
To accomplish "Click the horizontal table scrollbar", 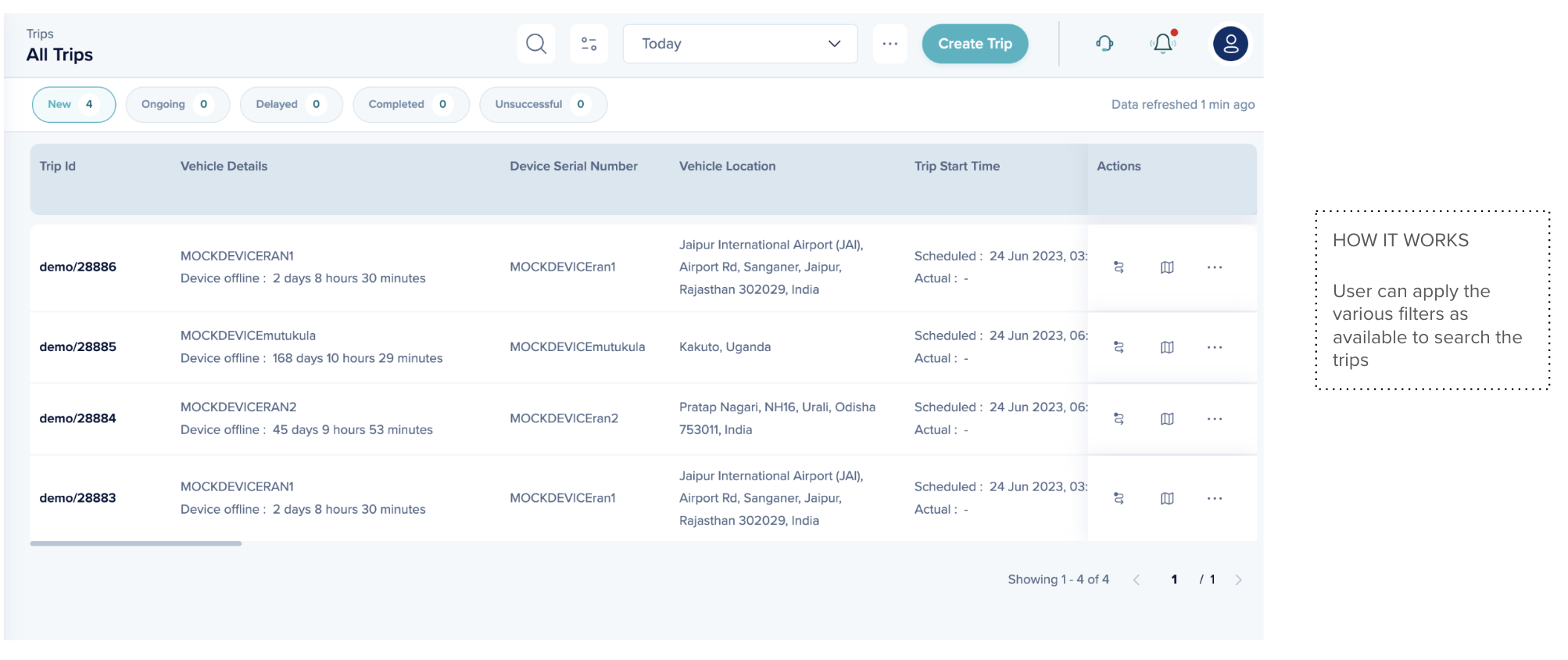I will point(136,543).
